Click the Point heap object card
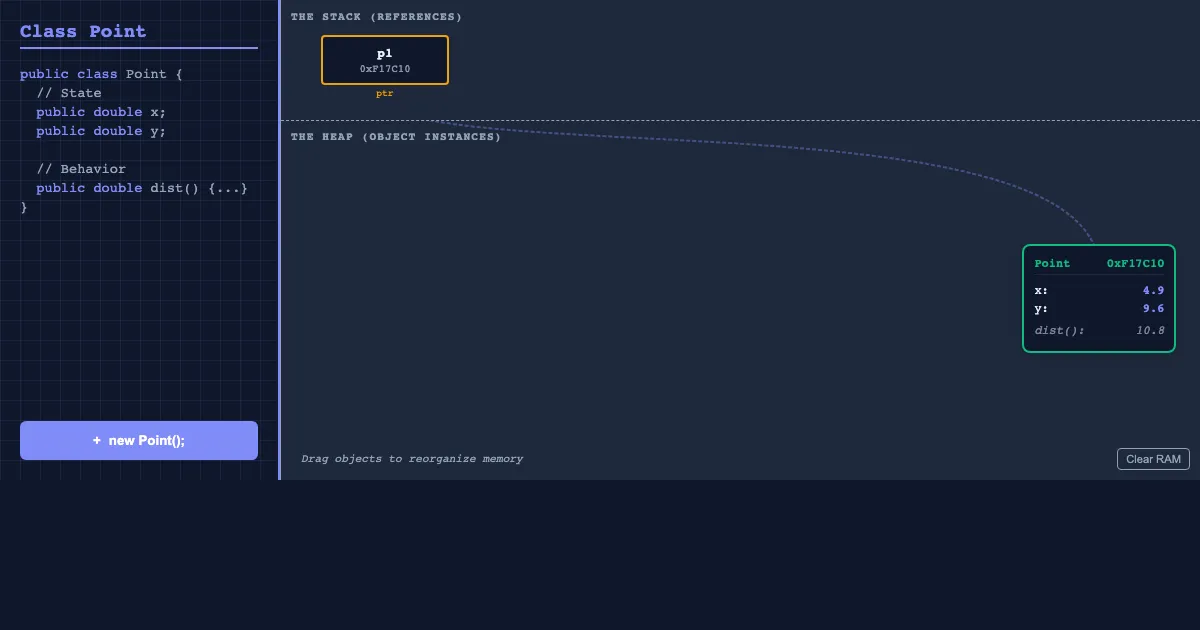 1099,298
